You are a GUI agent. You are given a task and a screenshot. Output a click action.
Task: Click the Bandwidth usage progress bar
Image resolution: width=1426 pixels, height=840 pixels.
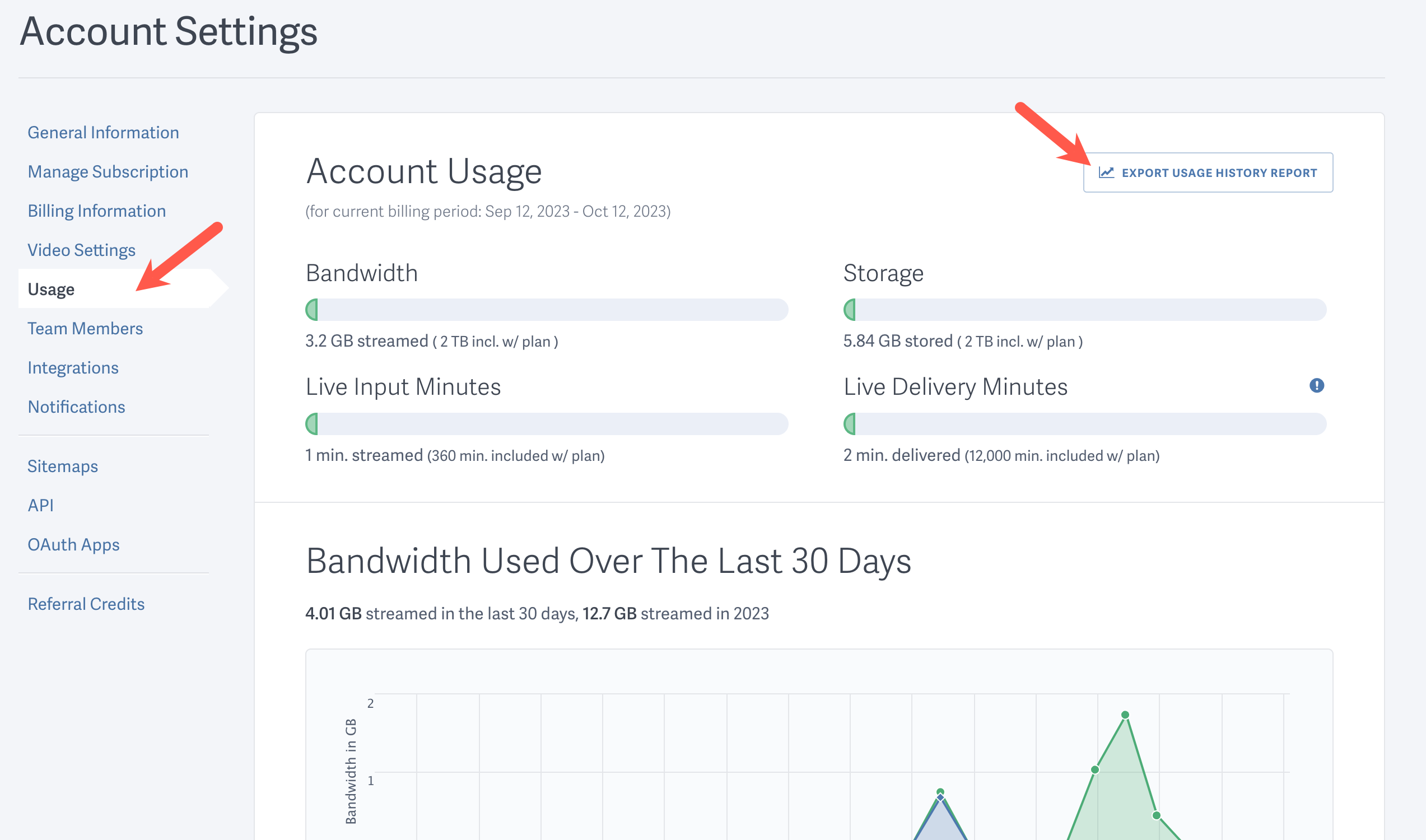546,310
